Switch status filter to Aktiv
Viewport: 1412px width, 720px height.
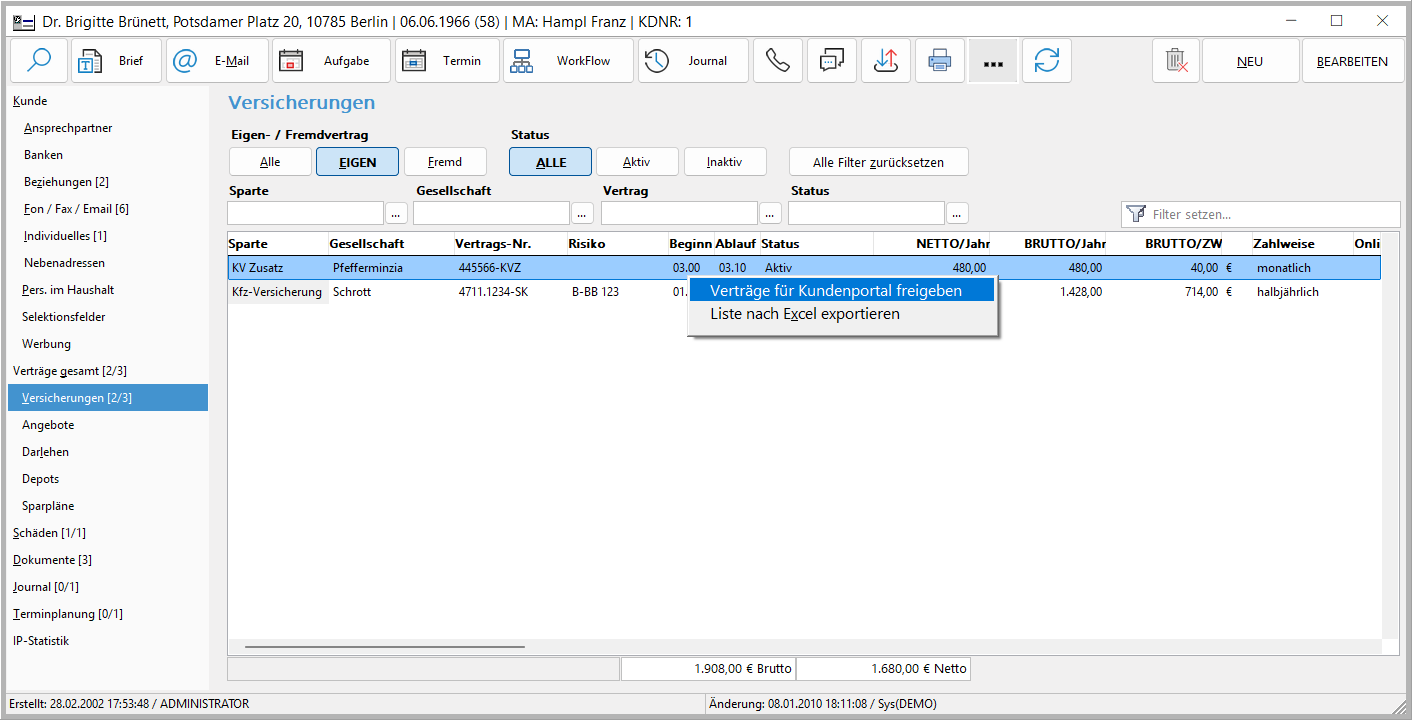[x=637, y=162]
